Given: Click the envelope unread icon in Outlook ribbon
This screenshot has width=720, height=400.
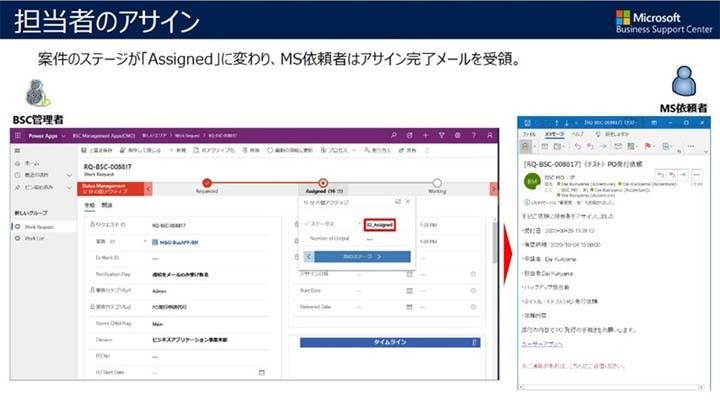Looking at the screenshot, I should click(x=618, y=146).
